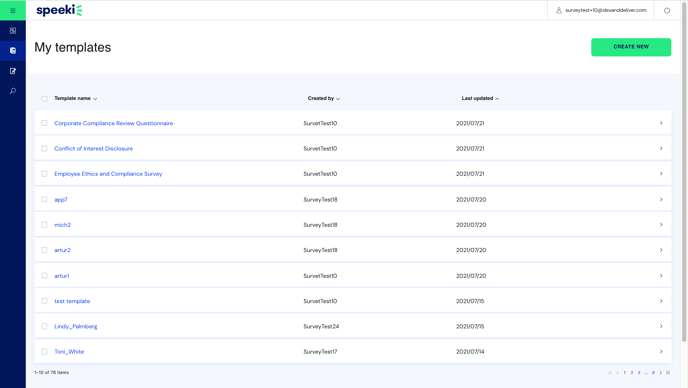688x388 pixels.
Task: Open the test template link
Action: coord(72,301)
